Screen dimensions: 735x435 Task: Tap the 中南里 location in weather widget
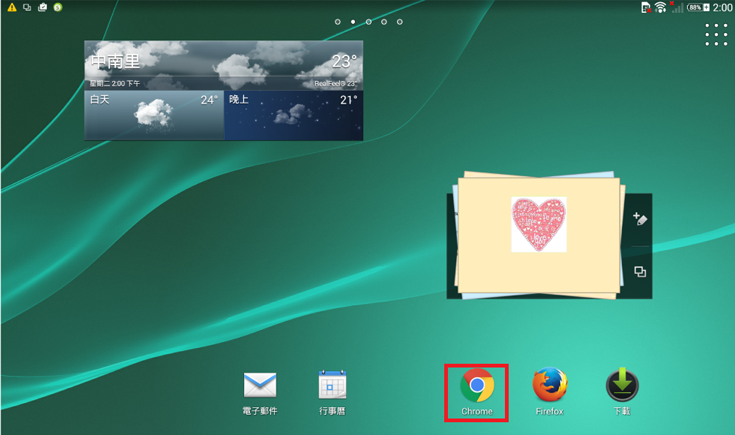click(121, 59)
